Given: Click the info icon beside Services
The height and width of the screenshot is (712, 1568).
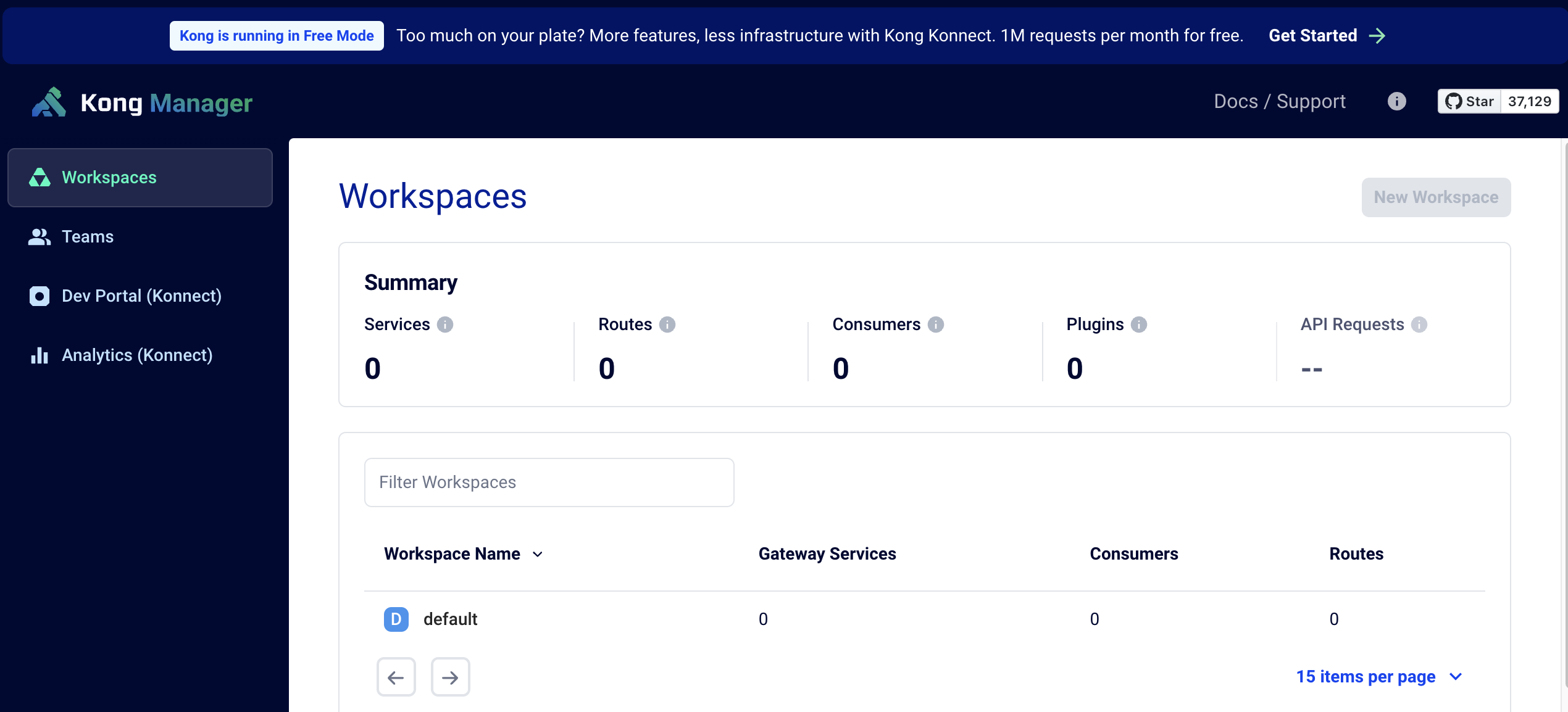Looking at the screenshot, I should [445, 325].
